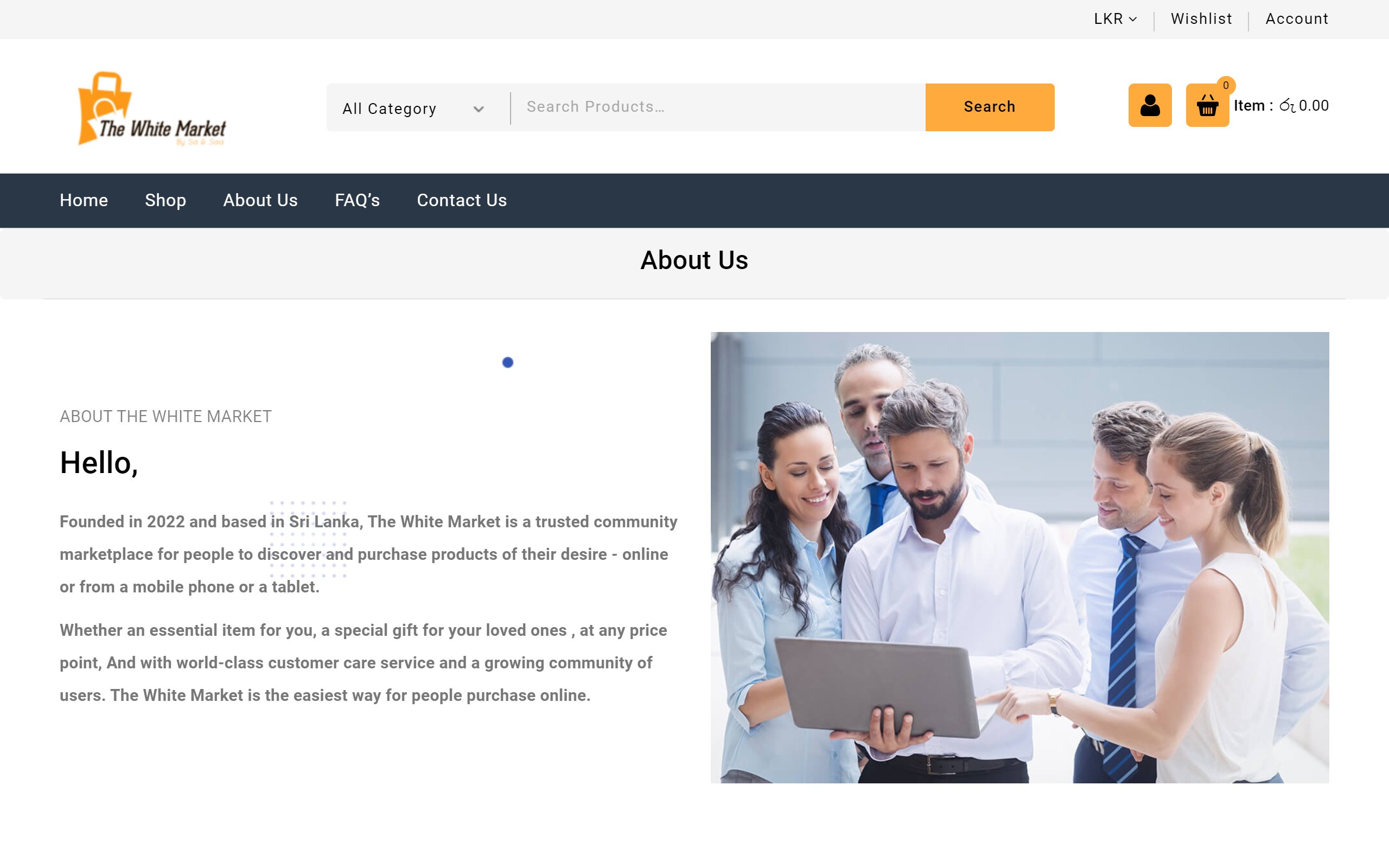1389x868 pixels.
Task: Open the Account link in top bar
Action: pos(1297,19)
